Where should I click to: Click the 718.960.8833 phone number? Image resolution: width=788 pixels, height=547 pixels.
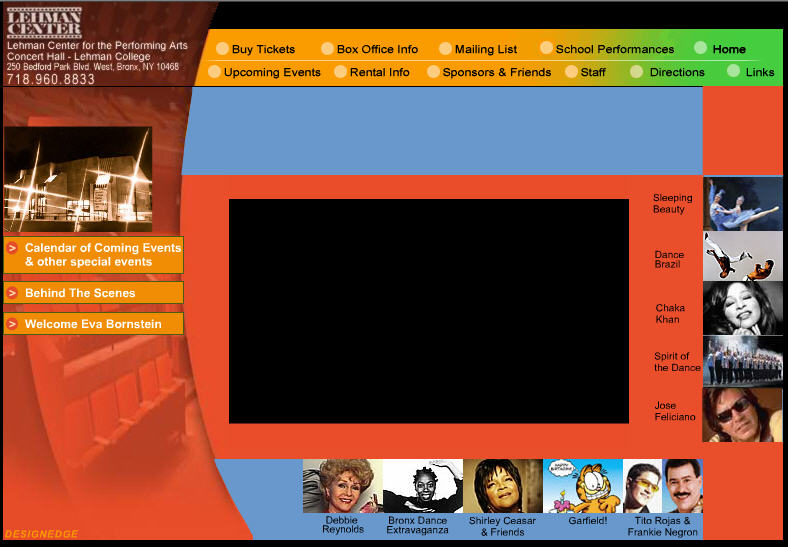click(x=50, y=79)
